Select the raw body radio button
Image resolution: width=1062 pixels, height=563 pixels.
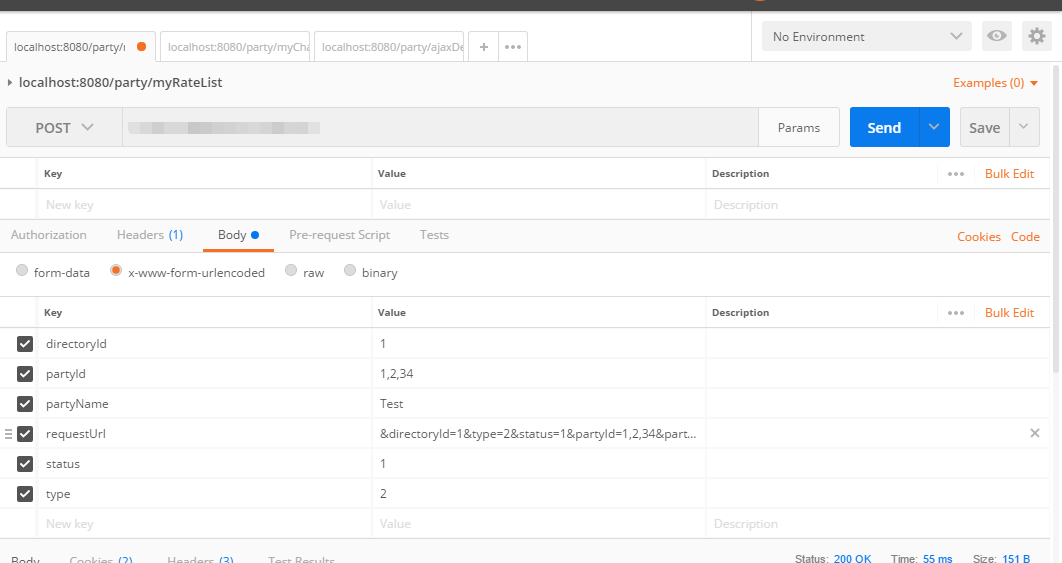point(291,270)
